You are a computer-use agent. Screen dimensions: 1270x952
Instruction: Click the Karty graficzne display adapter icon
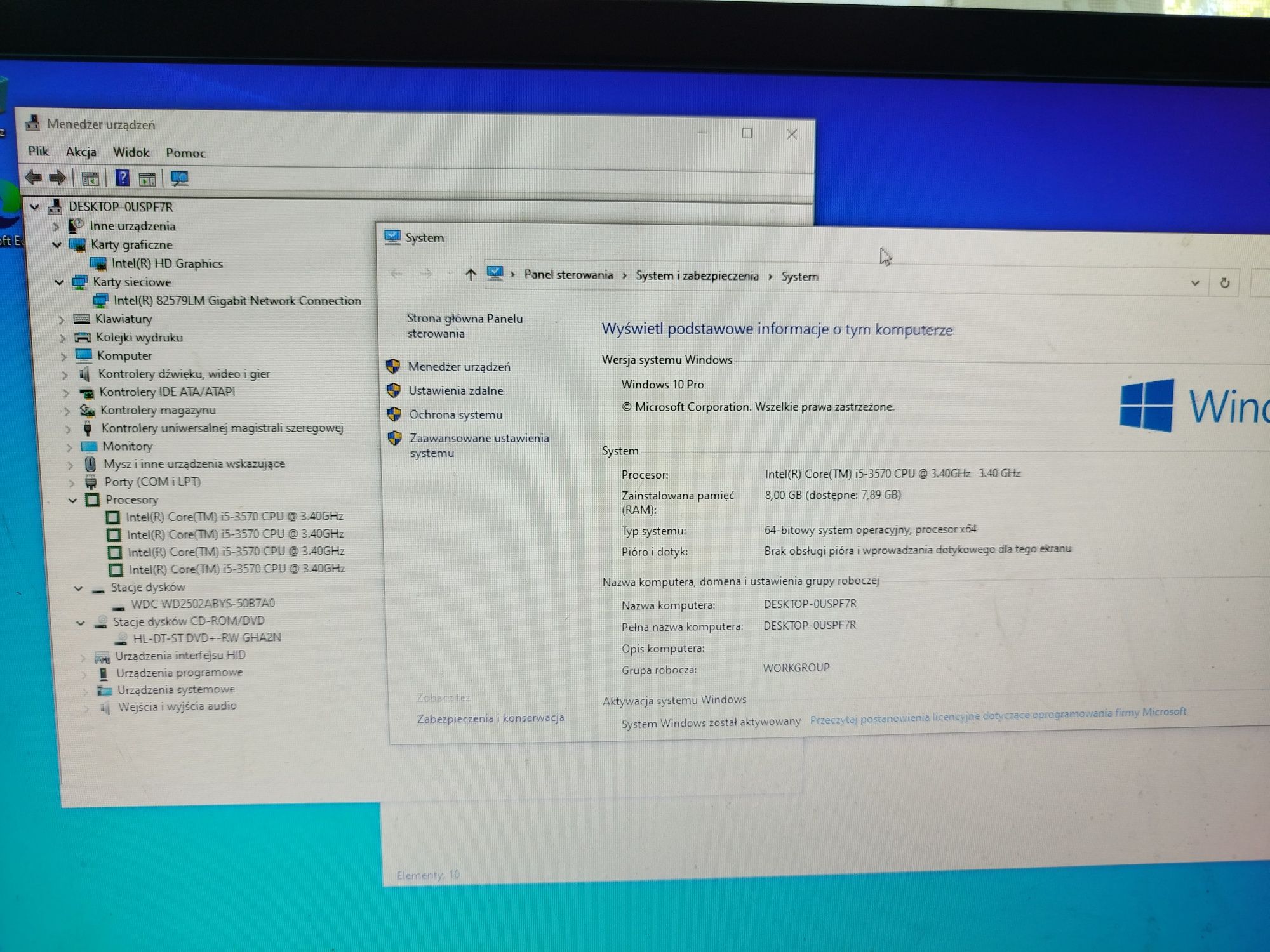tap(77, 244)
